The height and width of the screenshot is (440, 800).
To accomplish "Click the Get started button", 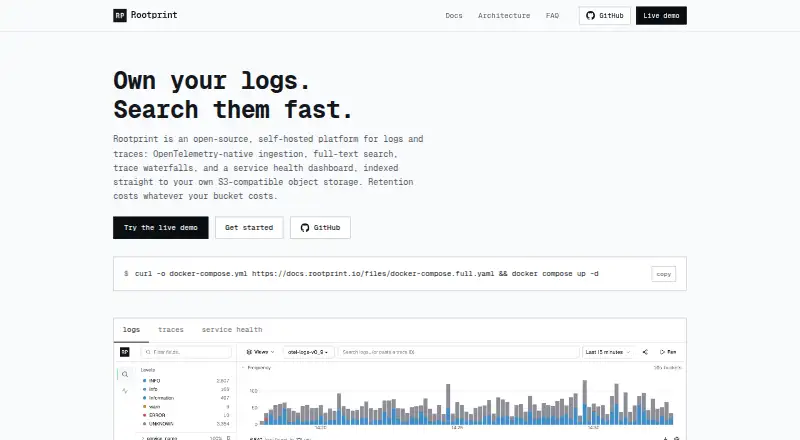I will pos(249,228).
